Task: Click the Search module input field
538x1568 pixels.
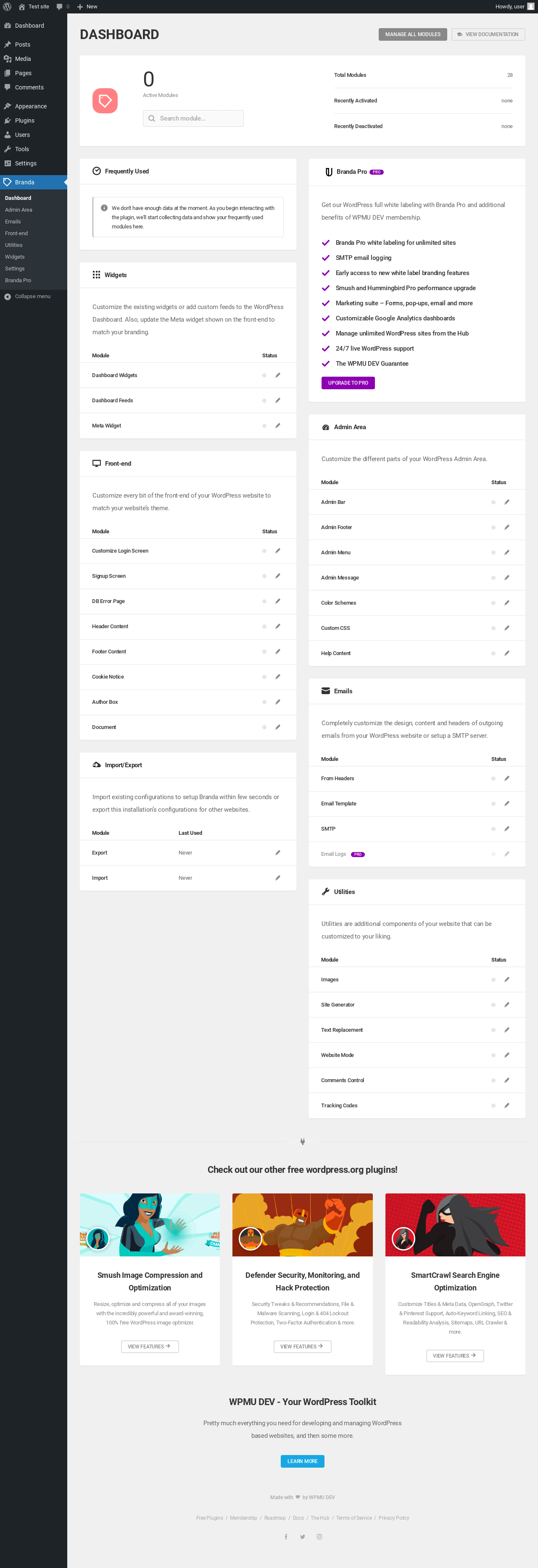Action: (x=193, y=118)
